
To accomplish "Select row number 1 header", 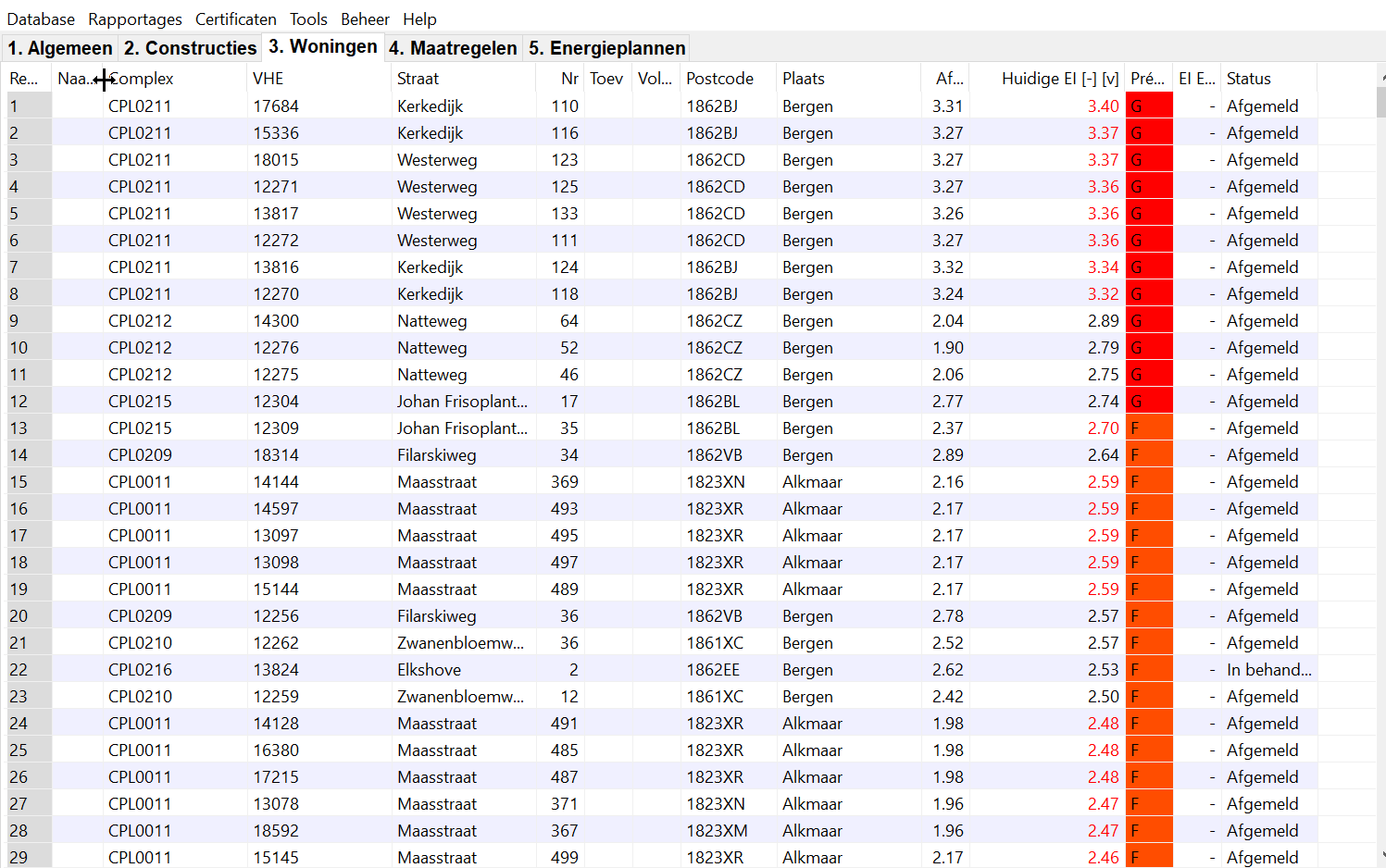I will click(29, 105).
